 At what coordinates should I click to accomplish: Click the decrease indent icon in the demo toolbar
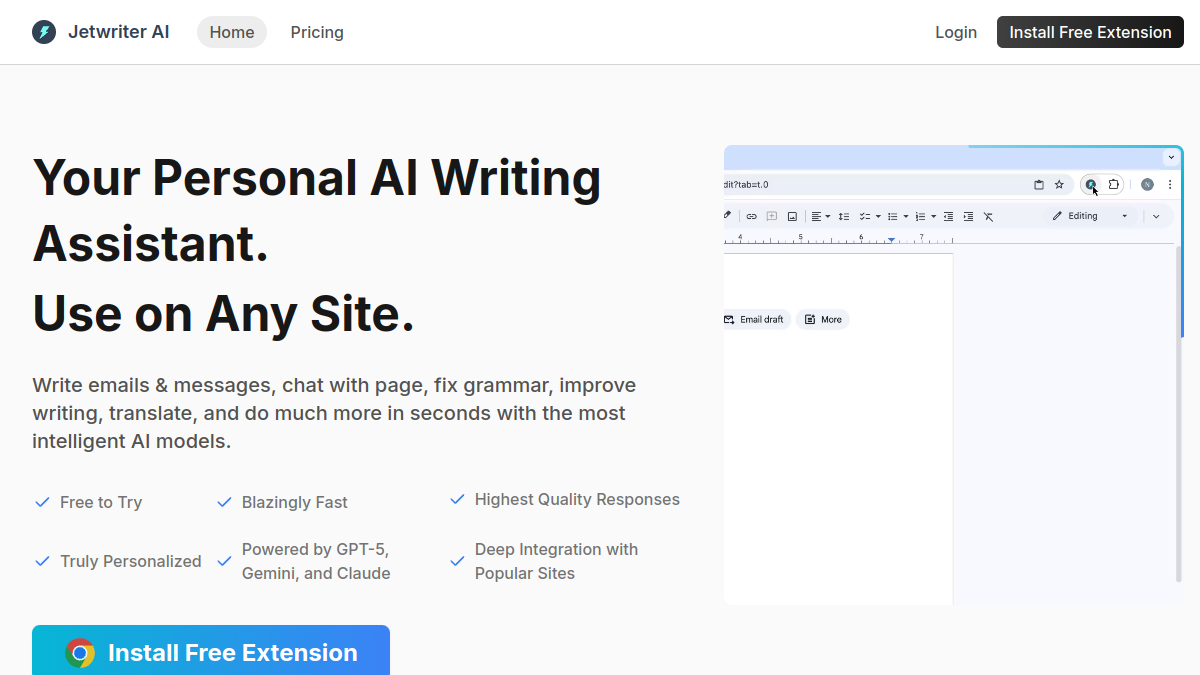(948, 216)
